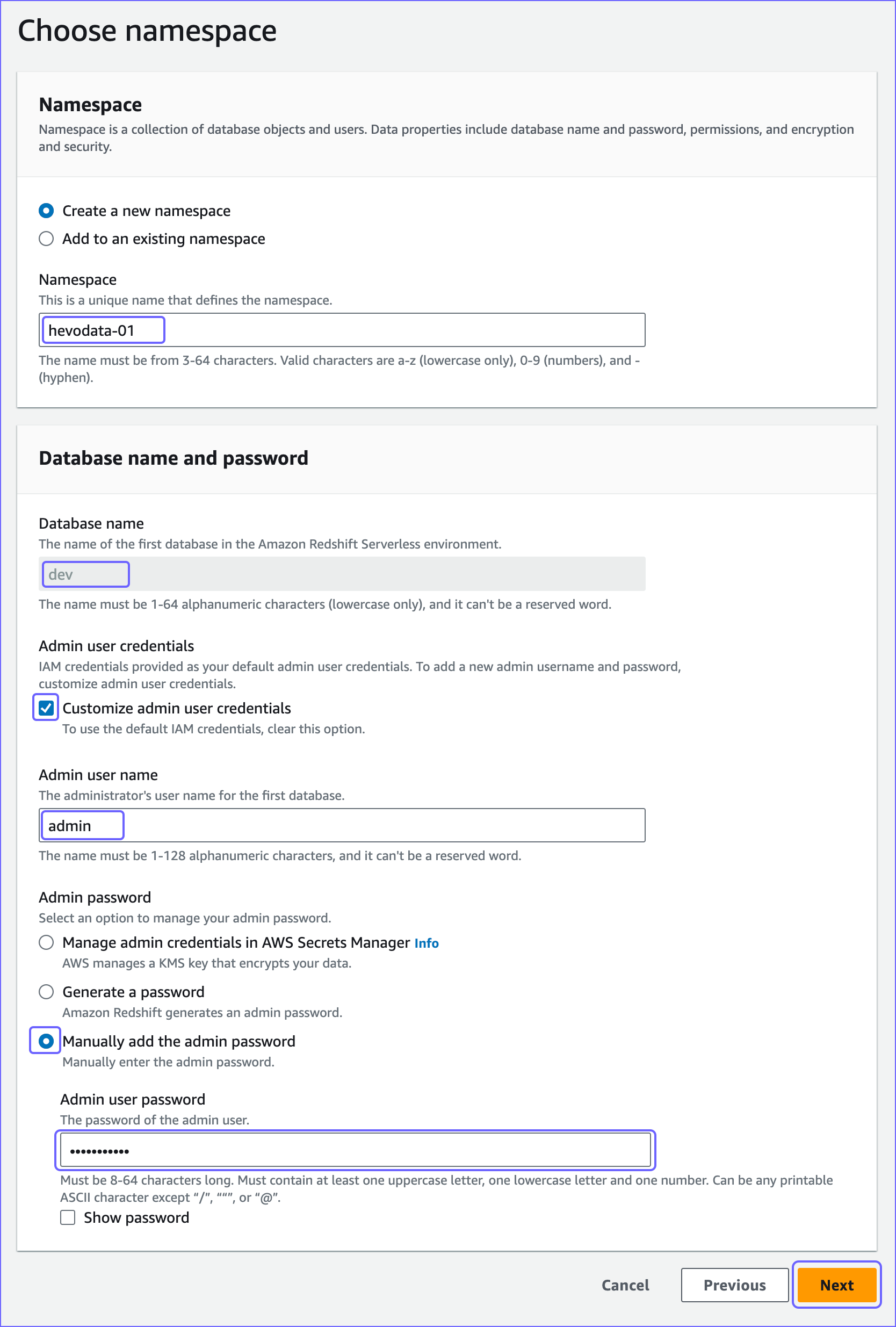Select the "Generate a password" option
896x1327 pixels.
pos(46,992)
